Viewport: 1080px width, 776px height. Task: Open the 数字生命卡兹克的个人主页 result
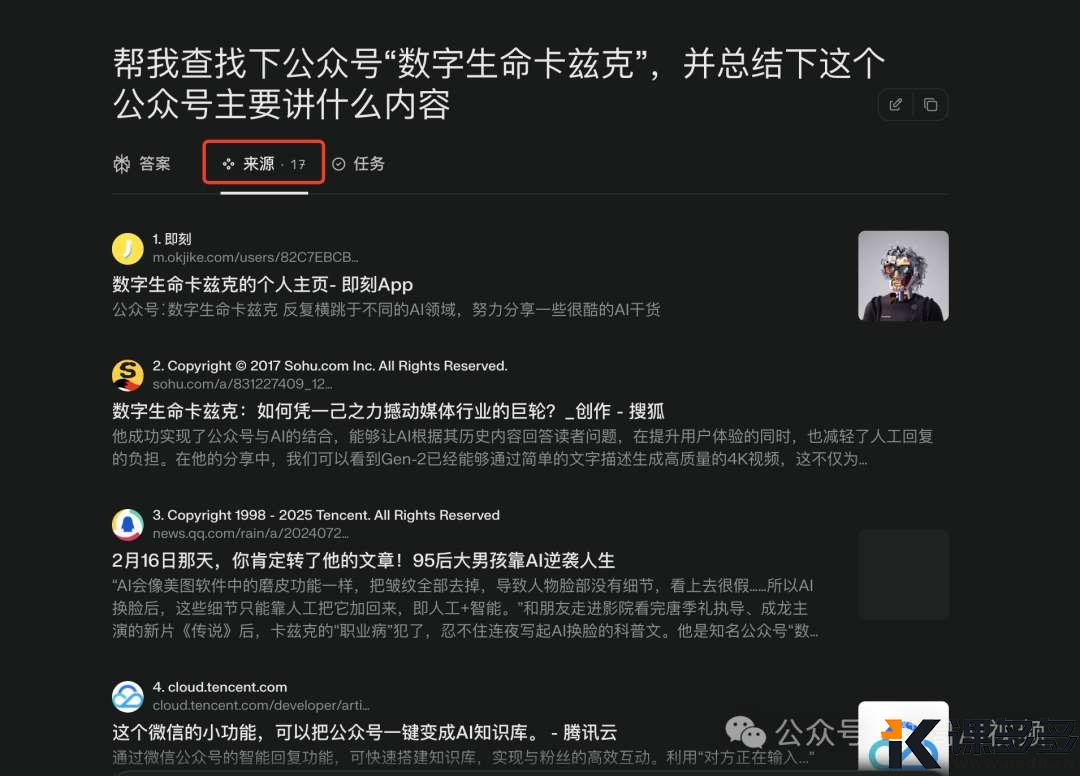point(262,284)
